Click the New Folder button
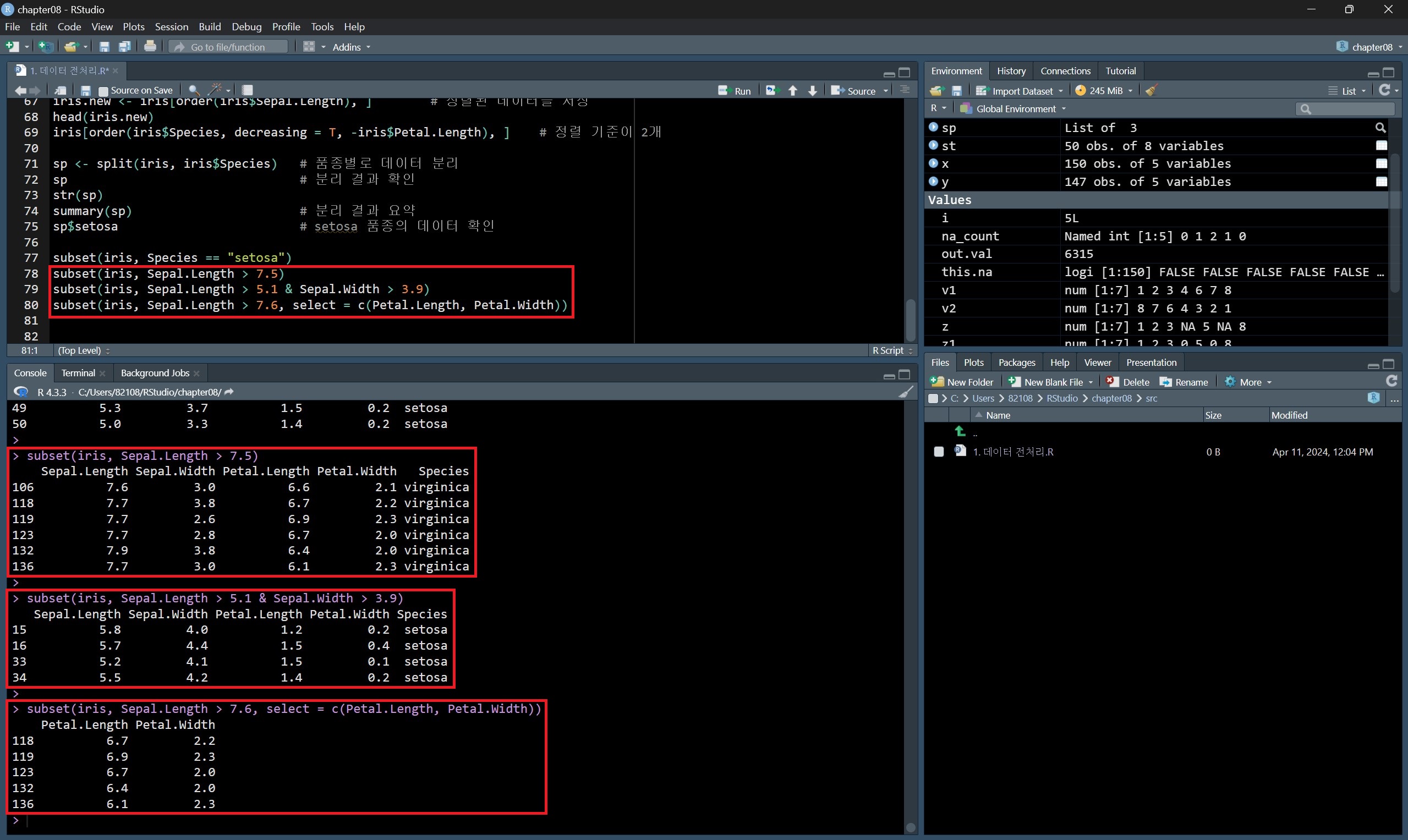The height and width of the screenshot is (840, 1408). (x=962, y=382)
